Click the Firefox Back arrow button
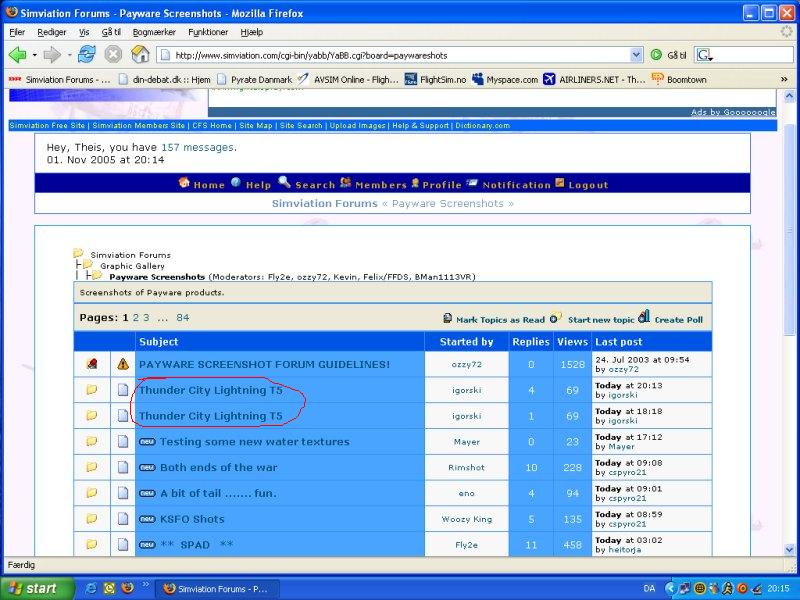This screenshot has width=800, height=600. coord(17,54)
